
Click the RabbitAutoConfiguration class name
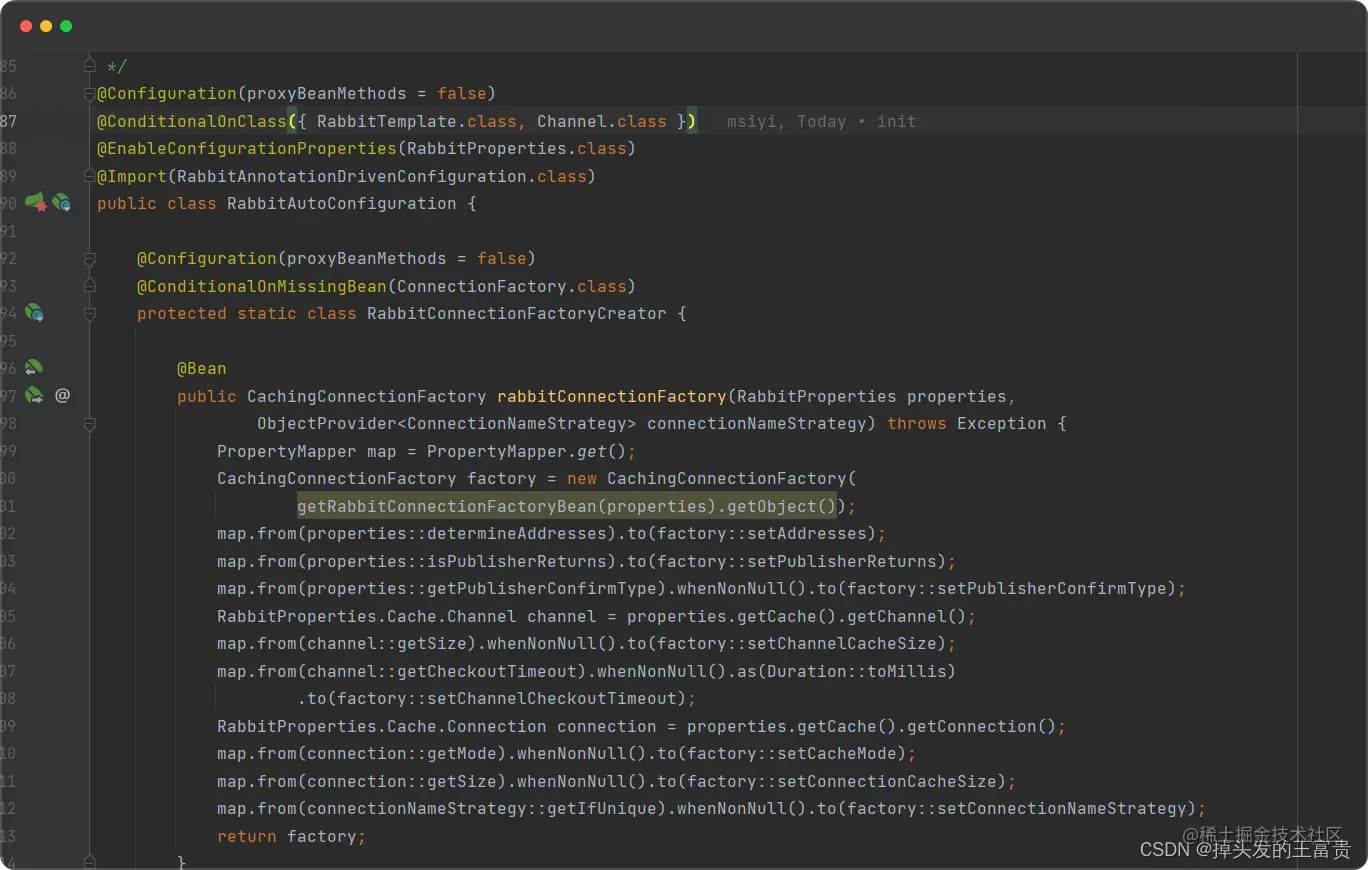point(342,203)
